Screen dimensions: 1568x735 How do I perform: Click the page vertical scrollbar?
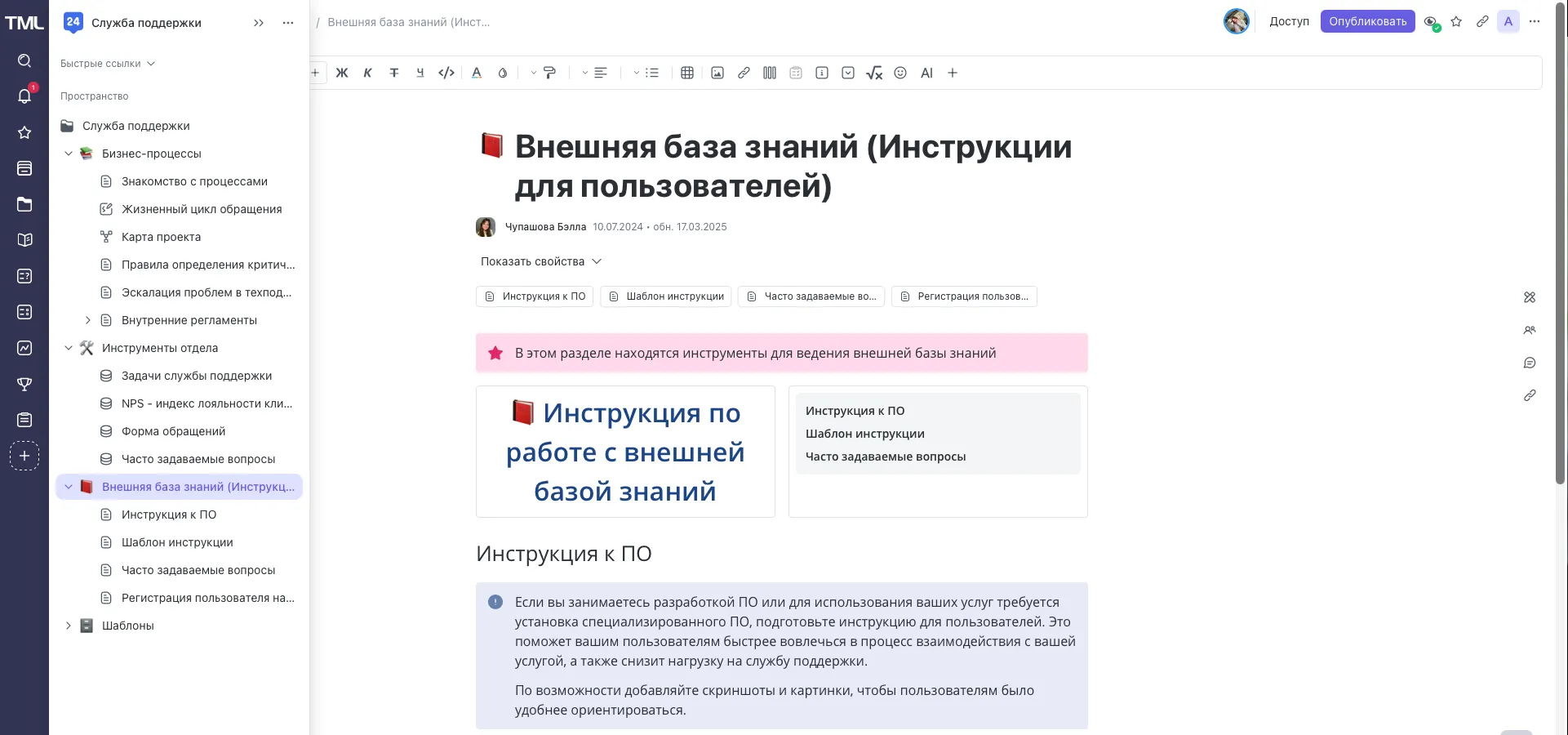[x=1561, y=245]
